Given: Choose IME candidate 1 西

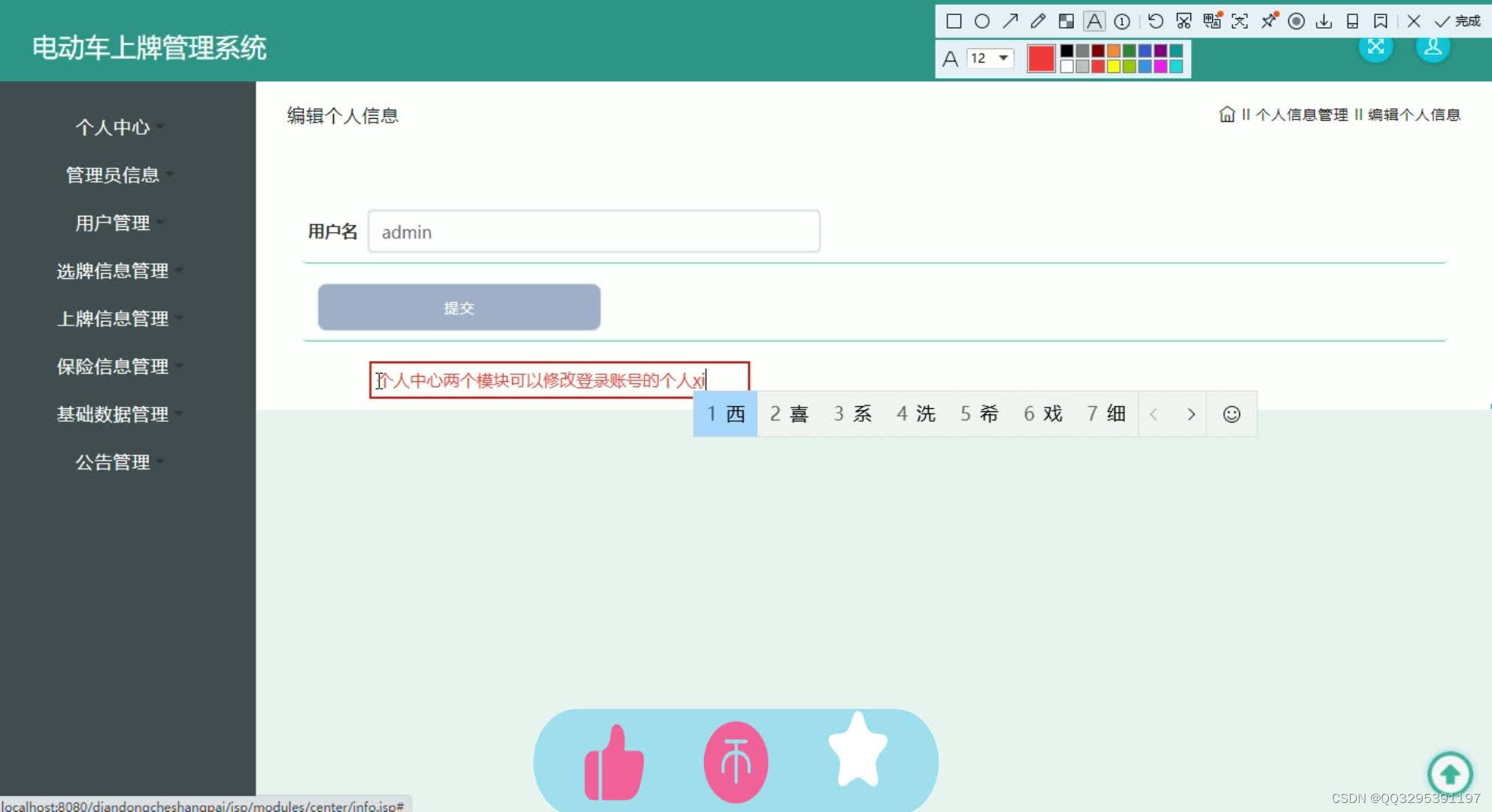Looking at the screenshot, I should pos(726,414).
